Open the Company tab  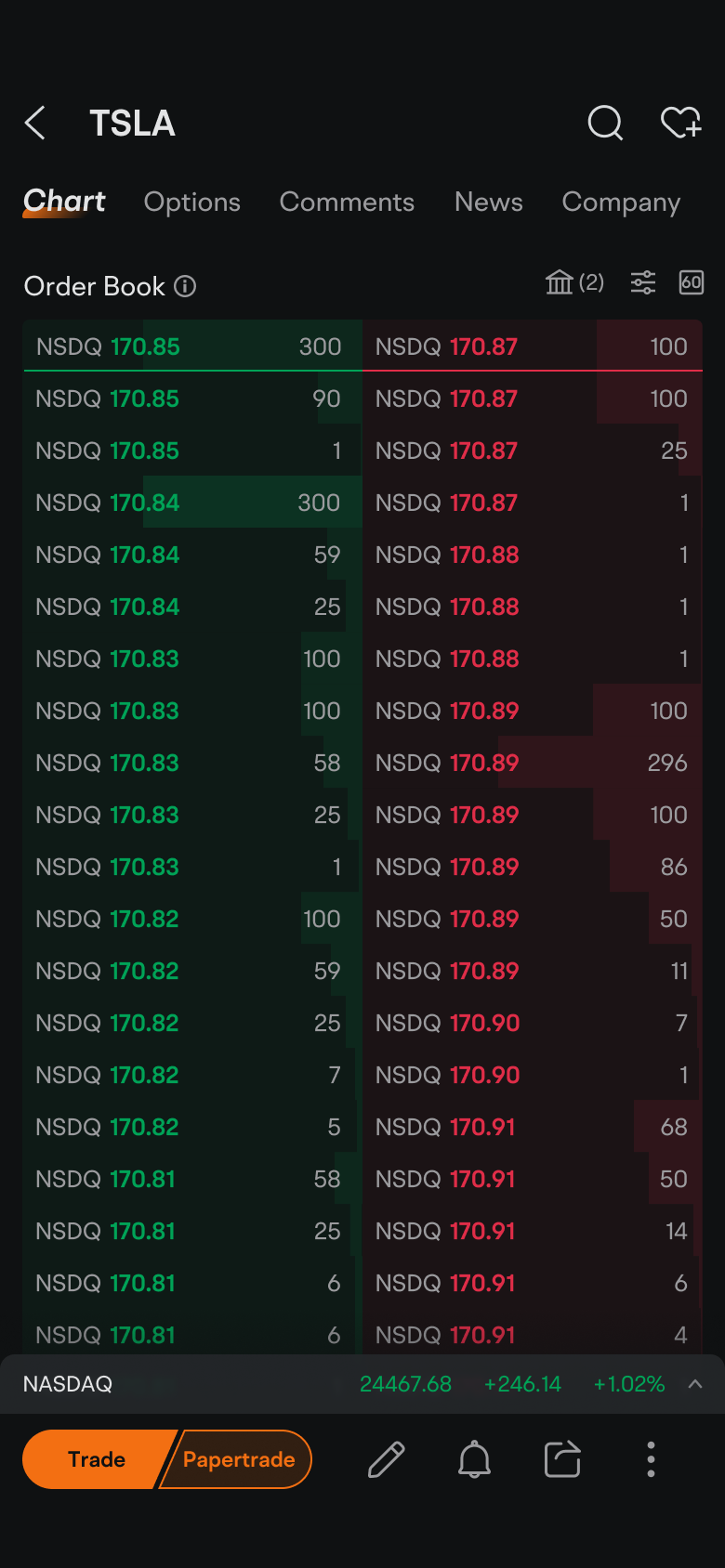[621, 203]
